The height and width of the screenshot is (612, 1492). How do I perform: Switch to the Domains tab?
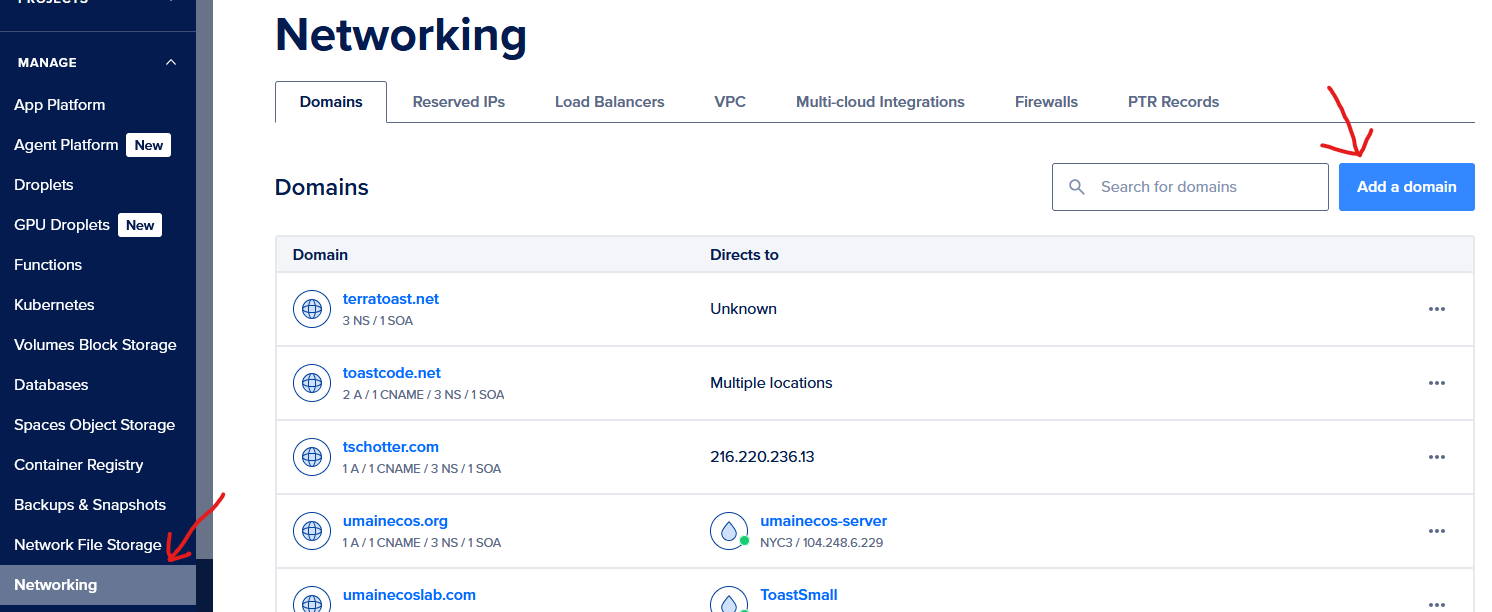331,102
